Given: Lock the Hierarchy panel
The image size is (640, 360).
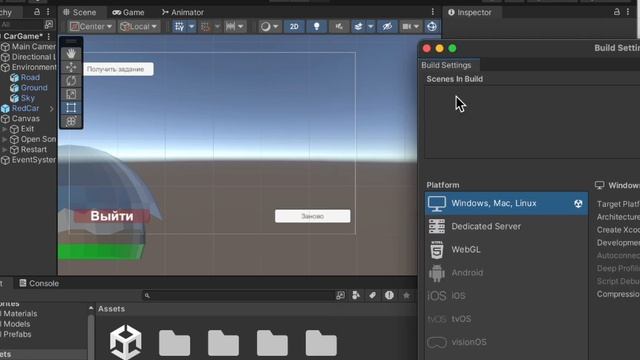Looking at the screenshot, I should pyautogui.click(x=37, y=12).
